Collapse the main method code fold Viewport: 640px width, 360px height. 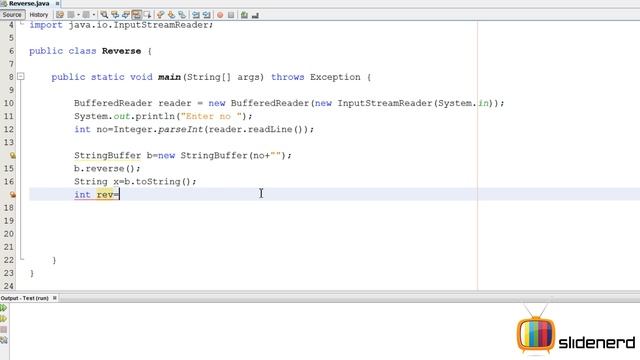coord(20,76)
